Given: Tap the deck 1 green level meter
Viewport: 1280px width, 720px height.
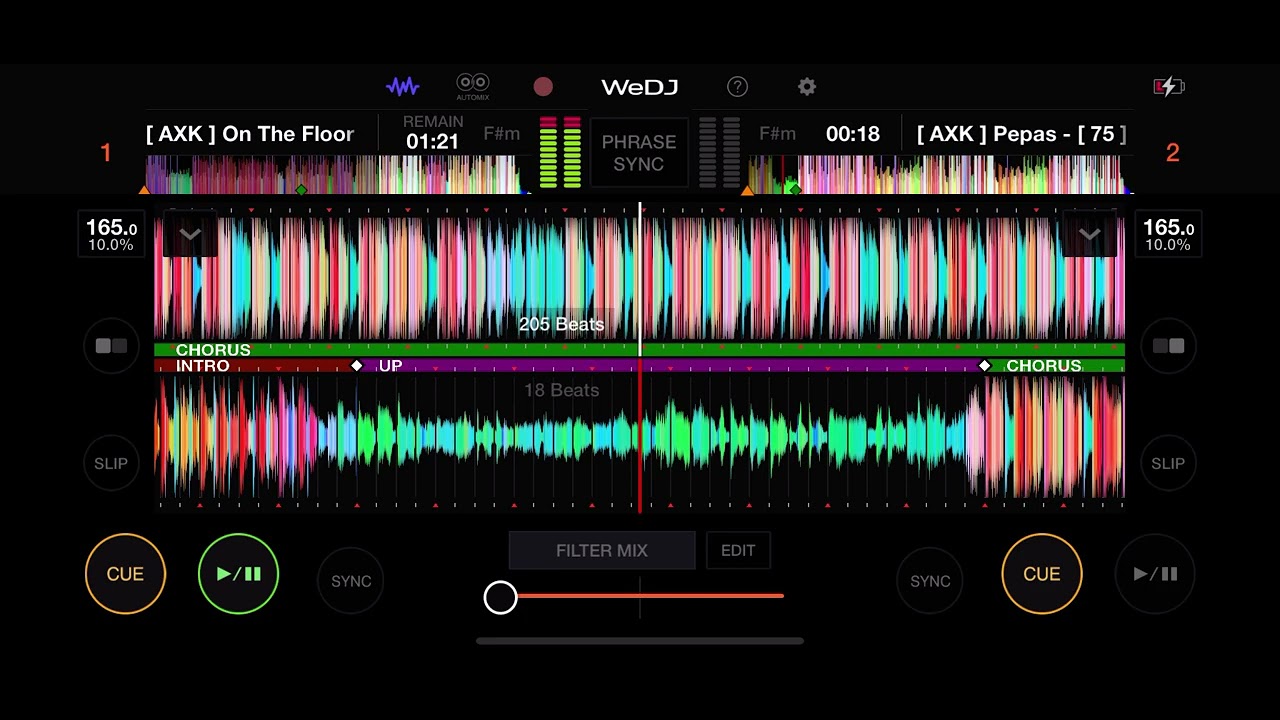Looking at the screenshot, I should point(560,153).
